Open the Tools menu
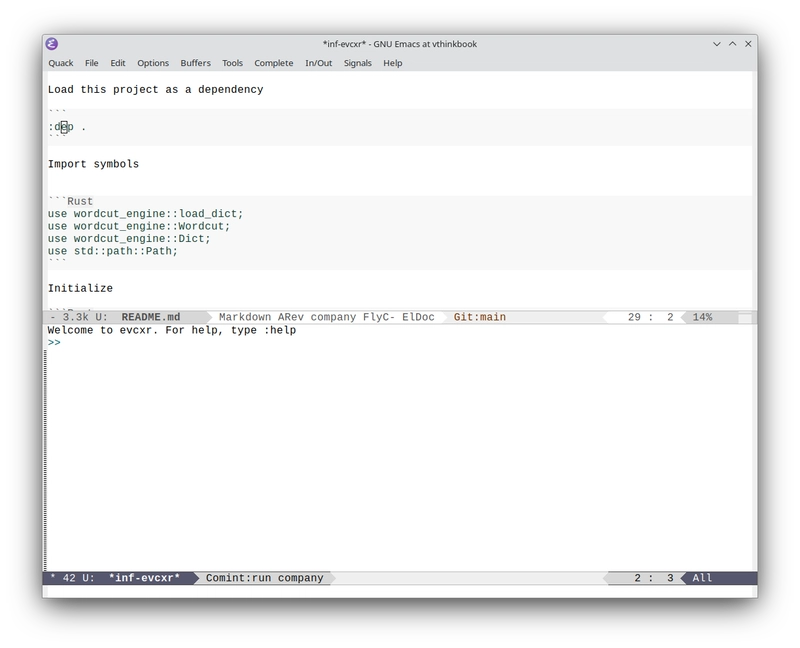 click(232, 63)
